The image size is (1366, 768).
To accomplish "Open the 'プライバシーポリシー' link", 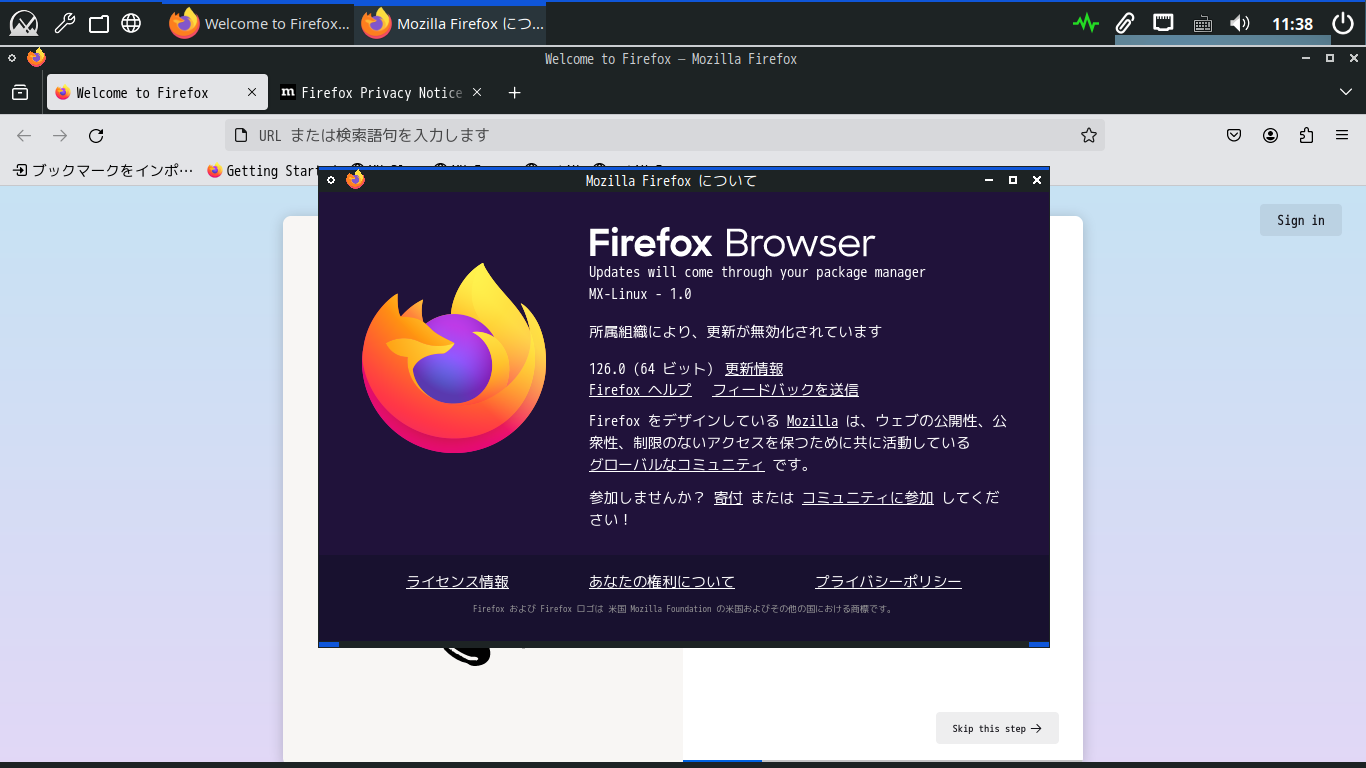I will pos(888,582).
